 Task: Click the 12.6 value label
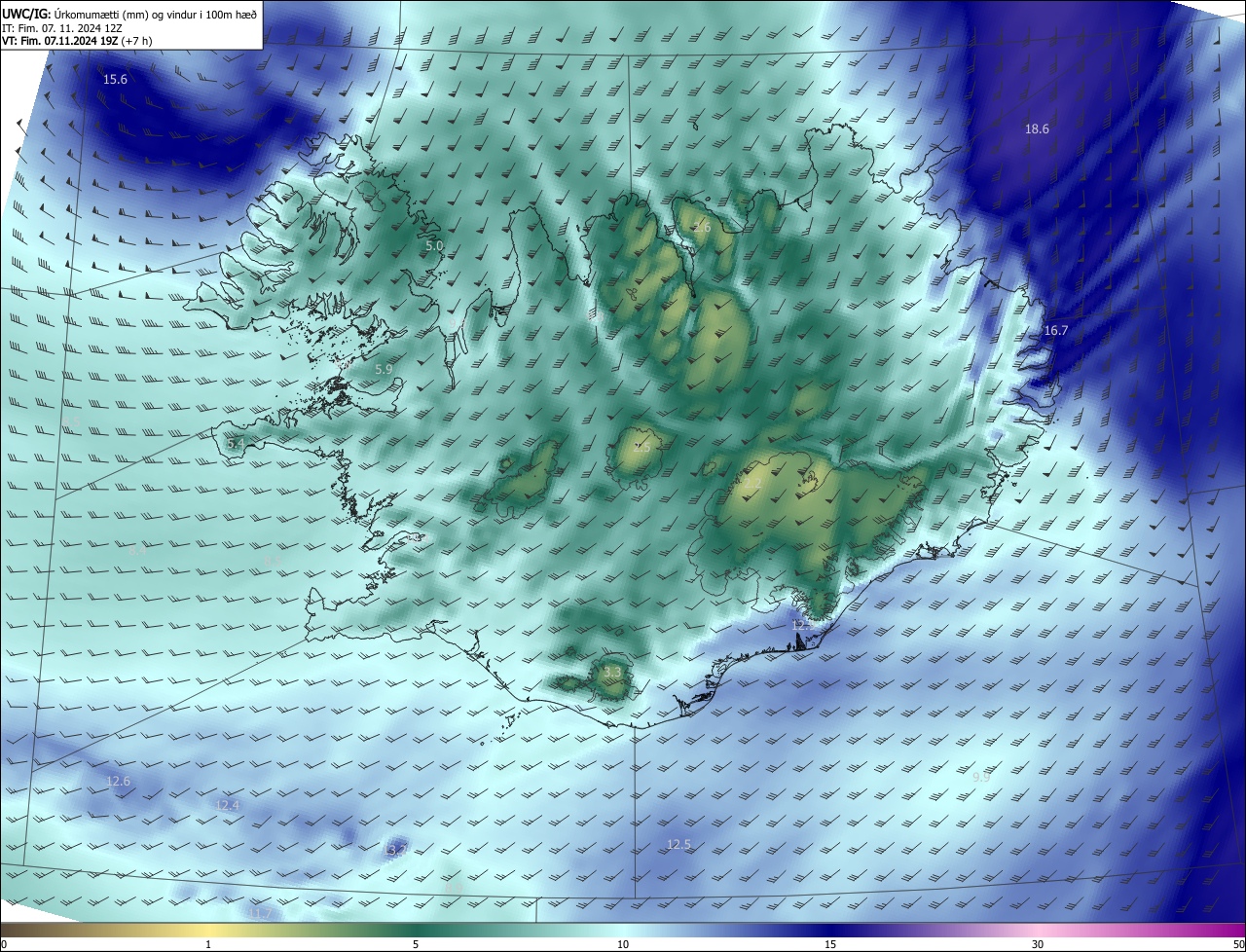118,781
